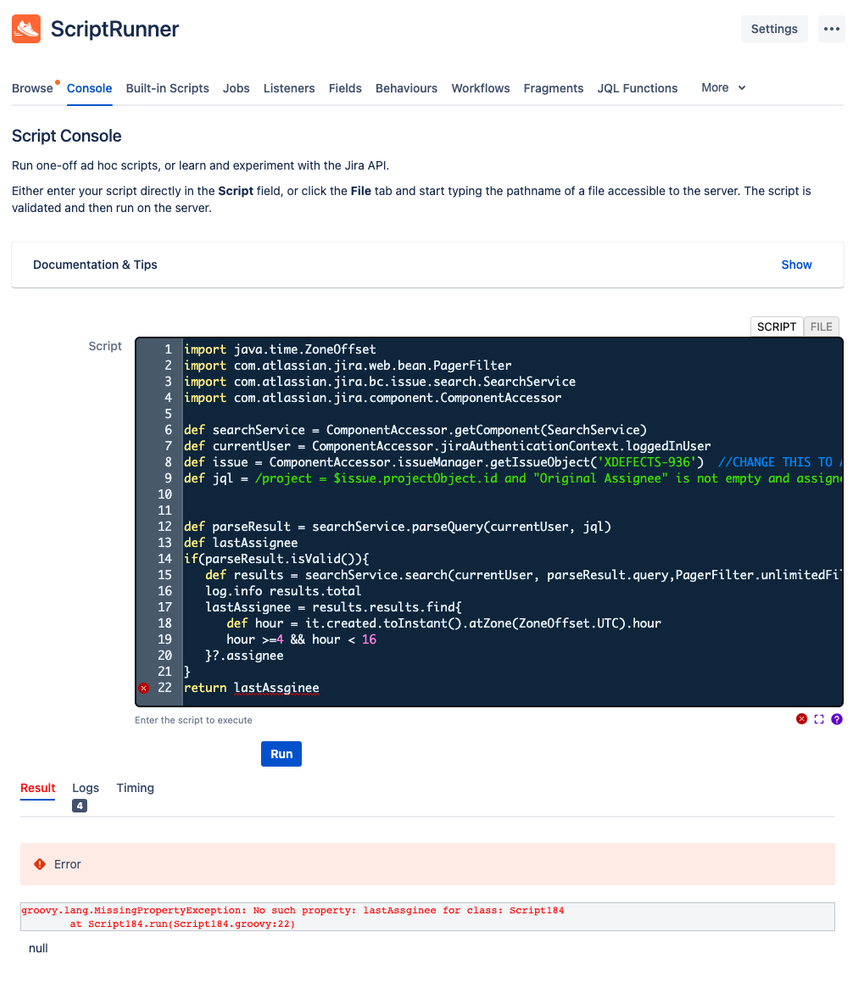Click the Logs count badge showing 4
Screen dimensions: 858x999
80,806
